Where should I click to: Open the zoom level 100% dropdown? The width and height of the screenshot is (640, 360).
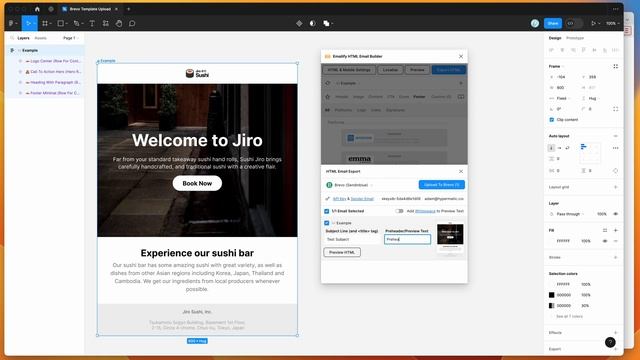(613, 23)
